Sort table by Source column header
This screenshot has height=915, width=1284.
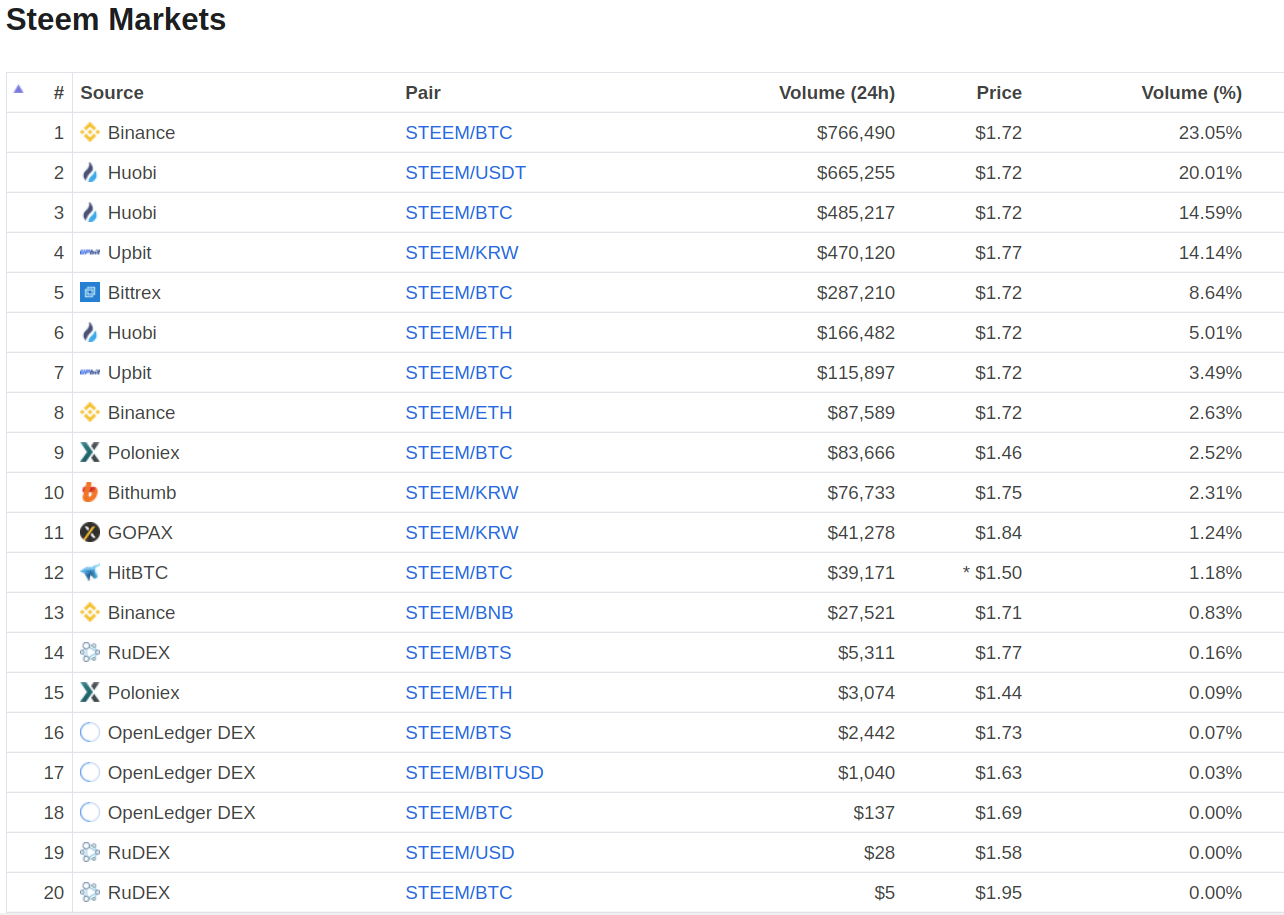(x=112, y=93)
